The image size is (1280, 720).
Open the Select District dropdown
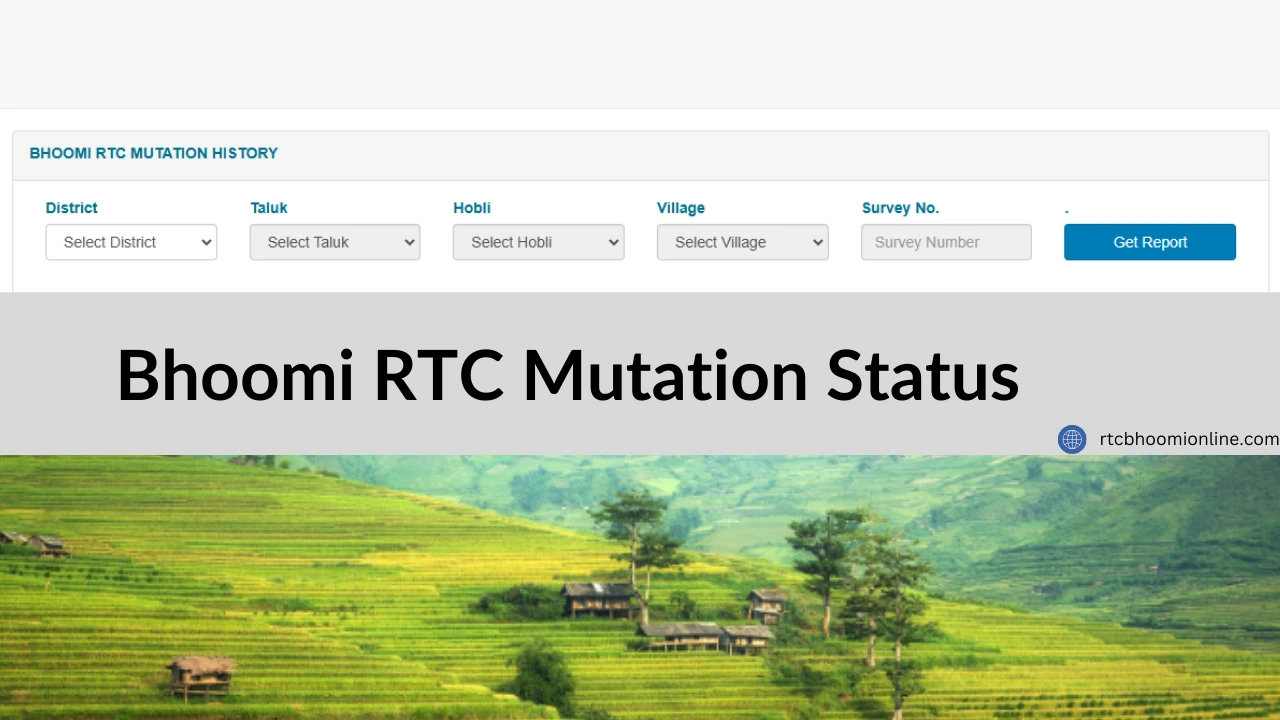tap(131, 242)
